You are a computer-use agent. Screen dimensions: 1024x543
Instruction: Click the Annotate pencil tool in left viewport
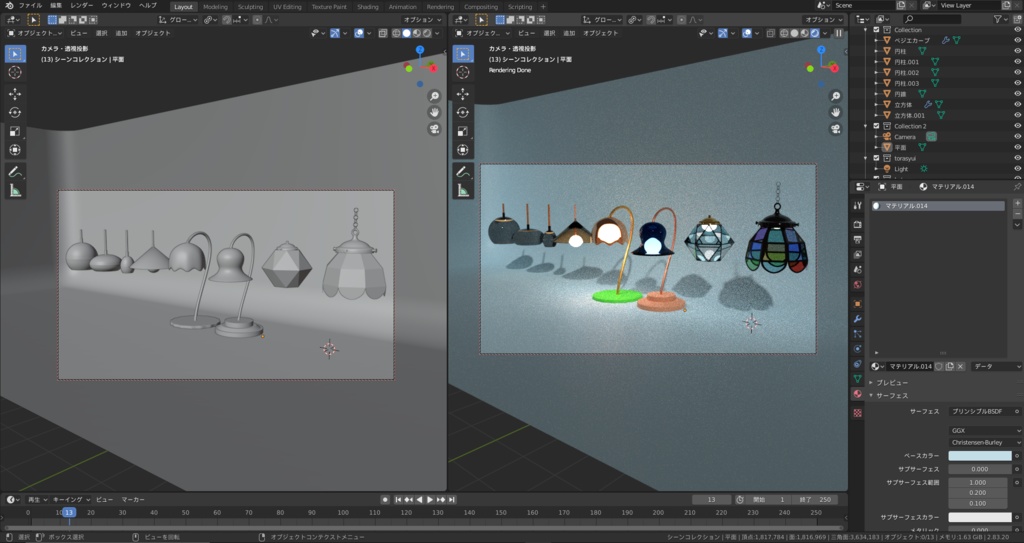[x=15, y=171]
